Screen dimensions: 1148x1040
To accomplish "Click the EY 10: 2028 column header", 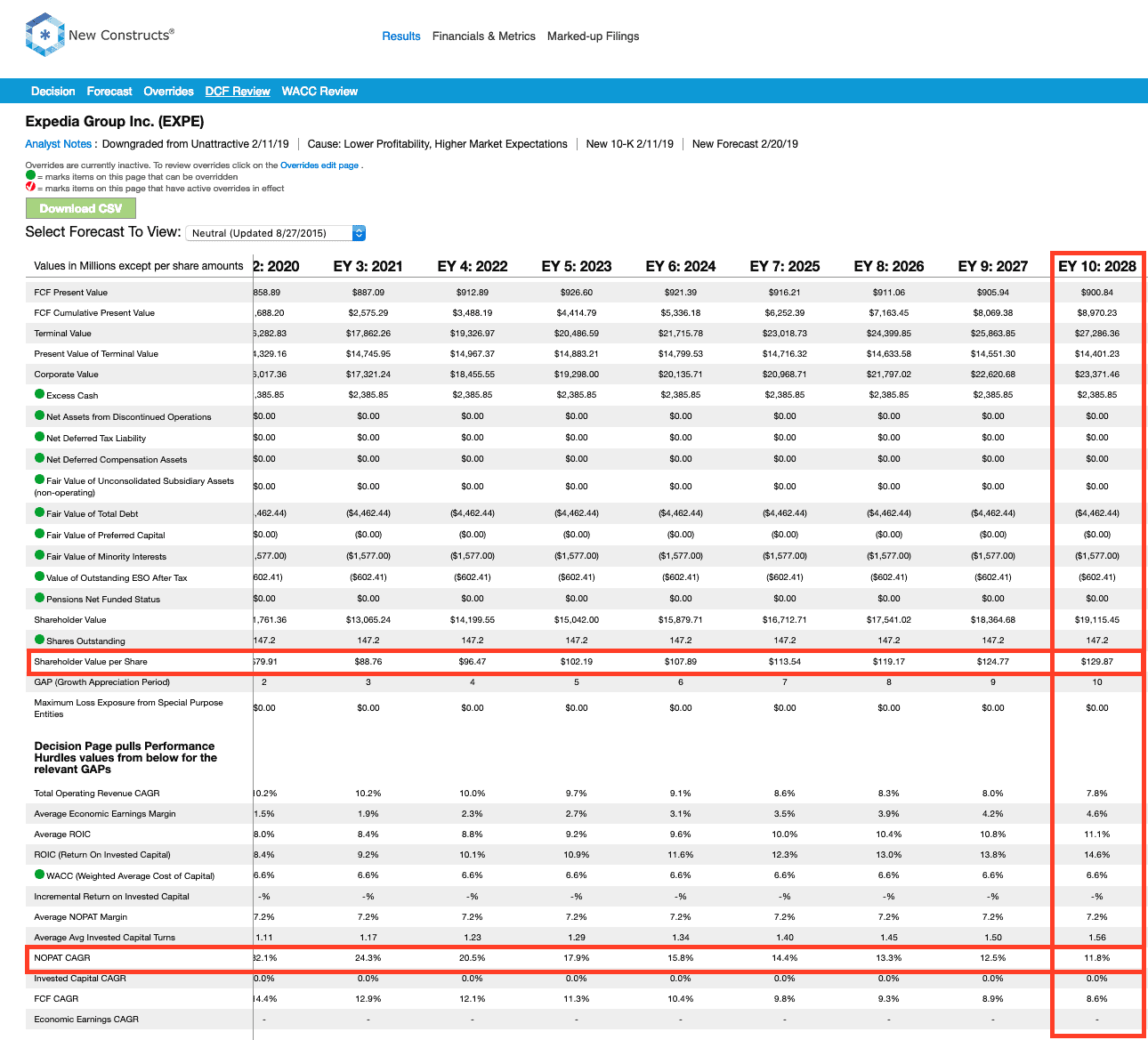I will click(1097, 266).
